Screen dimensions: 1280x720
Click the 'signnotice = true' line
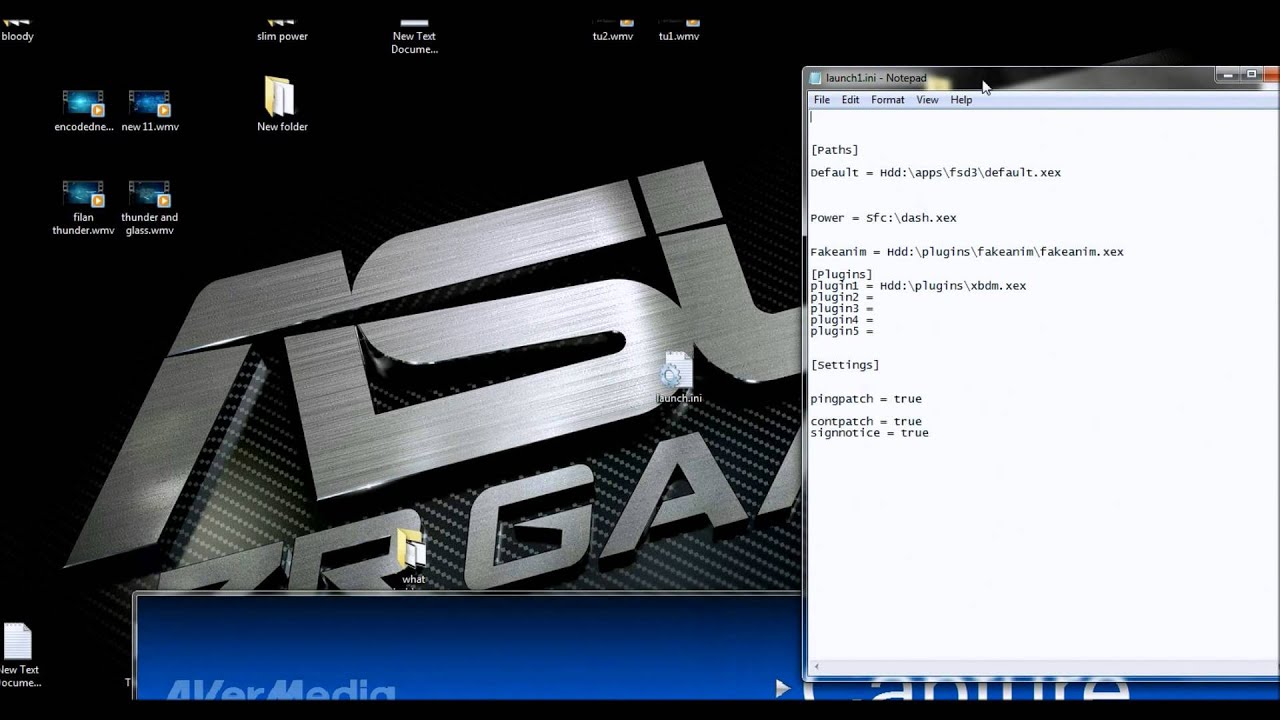869,433
